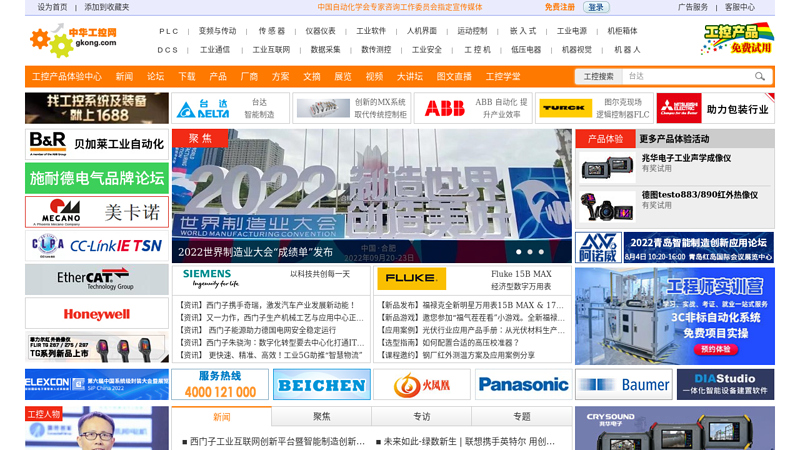Viewport: 800px width, 450px height.
Task: Open the Honeywell logo banner
Action: 97,314
